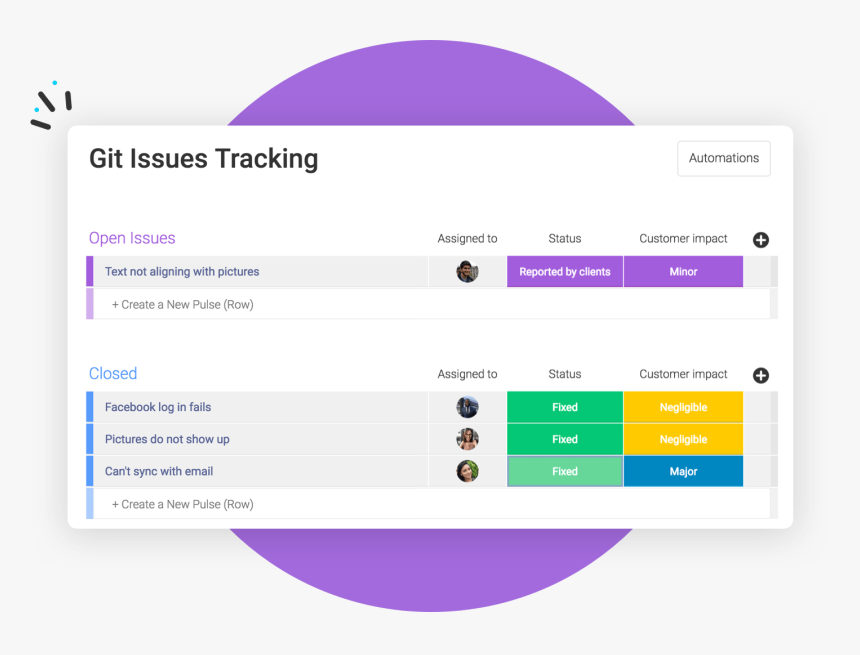
Task: Click the Status column header
Action: click(564, 238)
